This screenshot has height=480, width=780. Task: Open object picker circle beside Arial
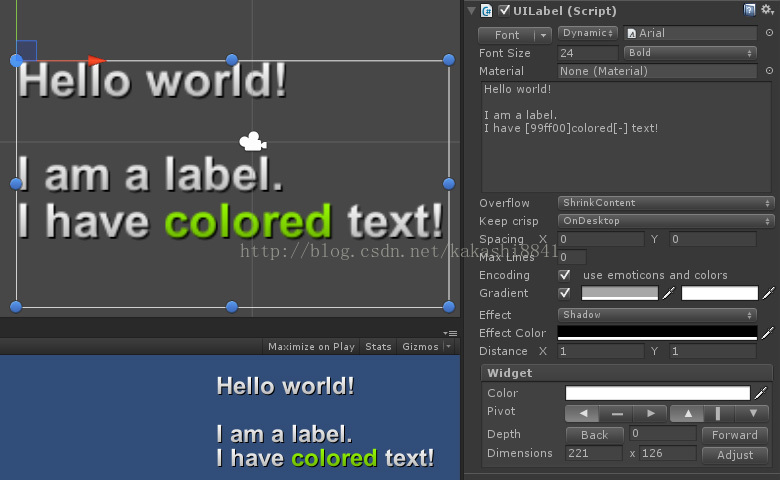[769, 32]
